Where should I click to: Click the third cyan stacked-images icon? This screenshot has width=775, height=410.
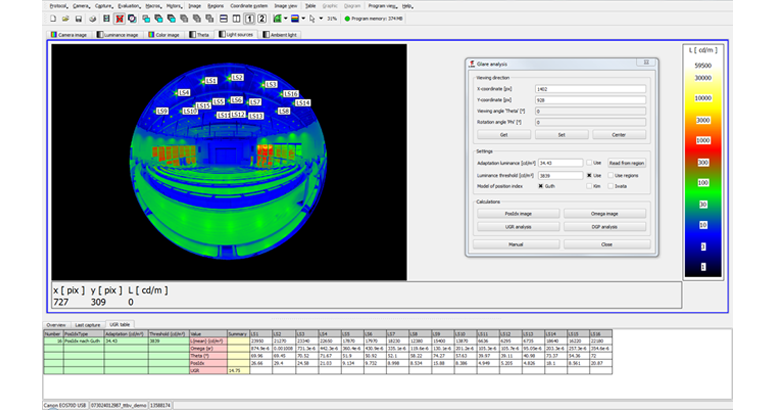click(x=171, y=19)
